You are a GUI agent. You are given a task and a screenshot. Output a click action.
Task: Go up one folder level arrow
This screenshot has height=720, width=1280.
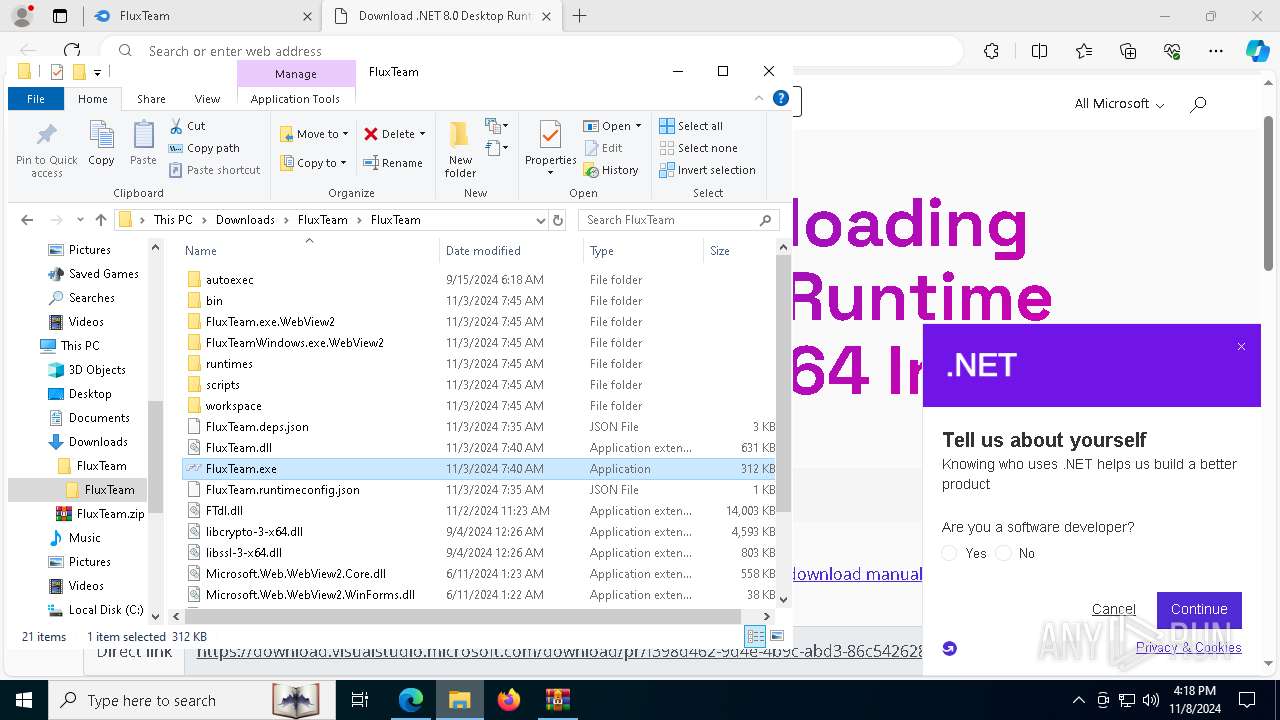click(100, 220)
